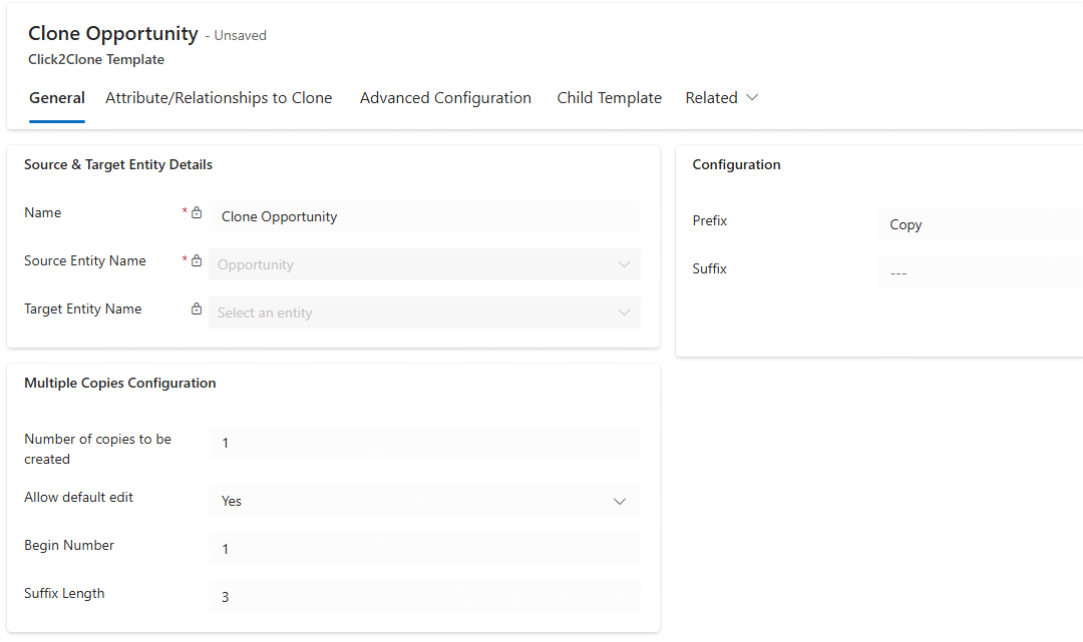Viewport: 1083px width, 642px height.
Task: Open the Related tab chevron menu
Action: click(752, 98)
